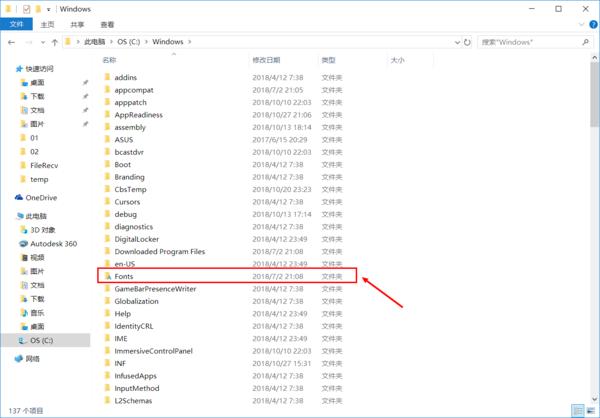600x418 pixels.
Task: Switch to details view icon in status bar
Action: tap(578, 411)
